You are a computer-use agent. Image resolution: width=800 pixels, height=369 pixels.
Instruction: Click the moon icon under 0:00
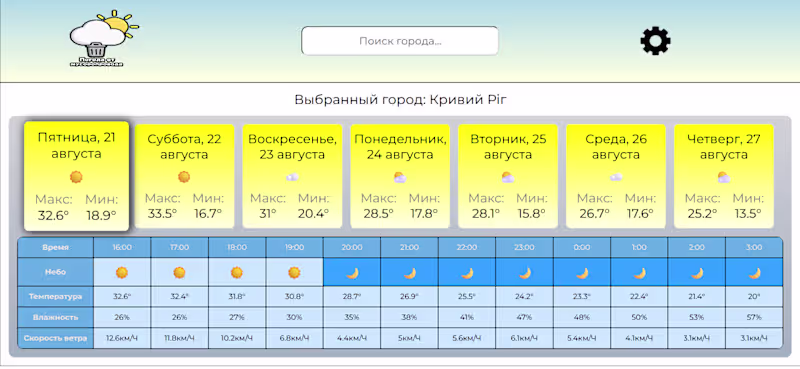coord(582,273)
